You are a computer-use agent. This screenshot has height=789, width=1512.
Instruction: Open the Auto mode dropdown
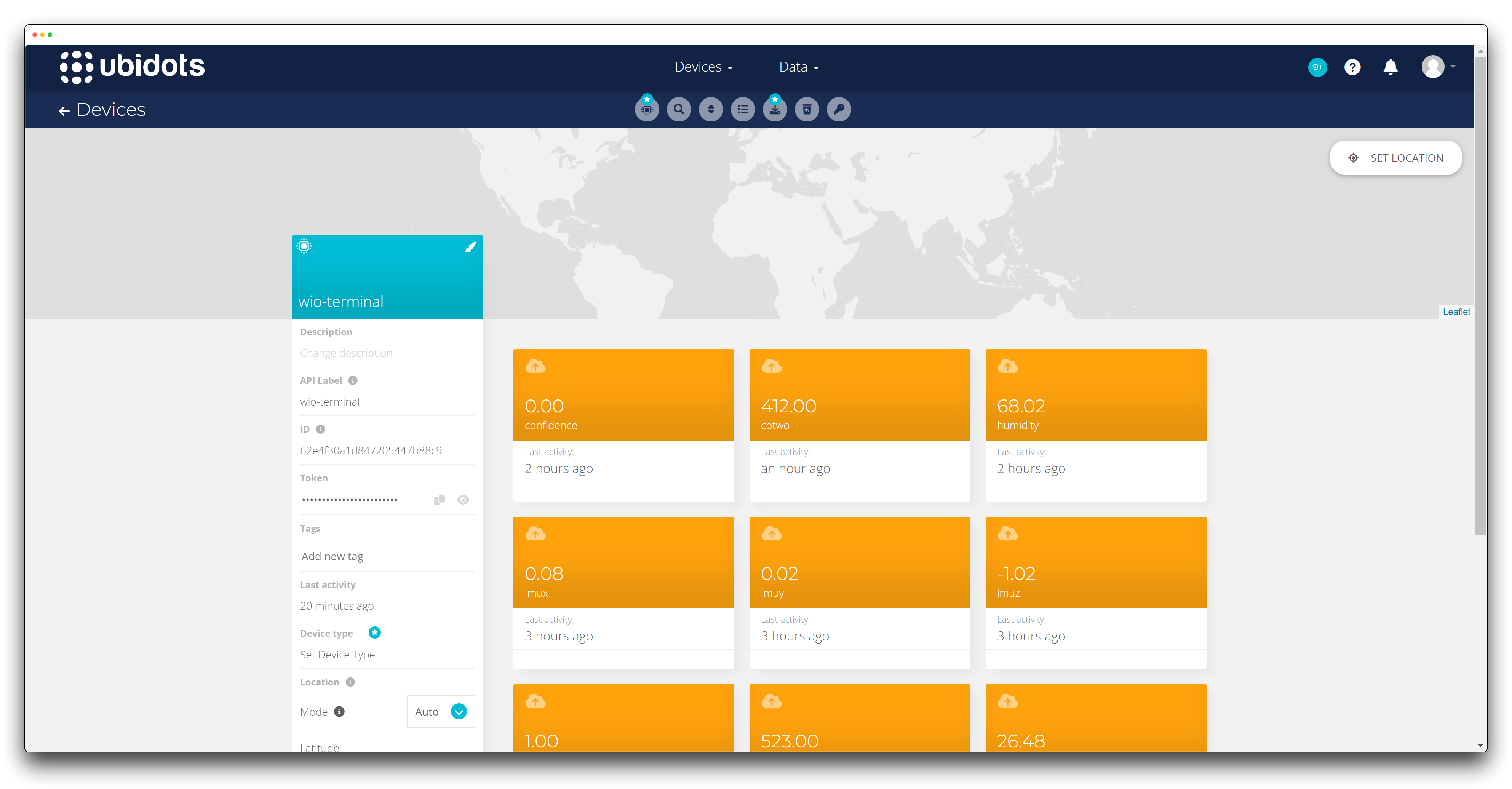[x=441, y=711]
